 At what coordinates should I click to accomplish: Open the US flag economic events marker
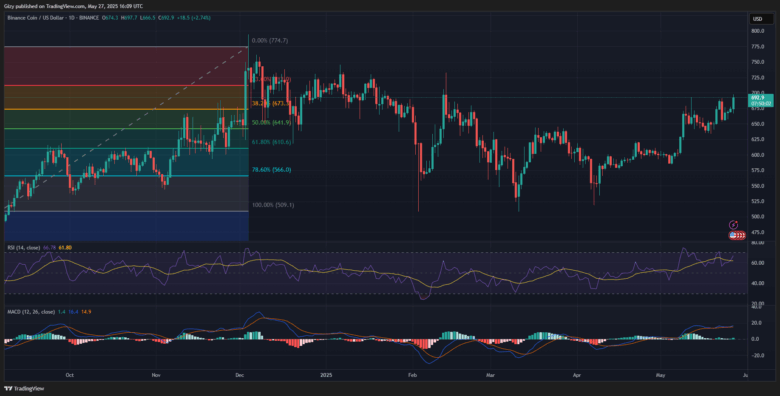point(733,236)
